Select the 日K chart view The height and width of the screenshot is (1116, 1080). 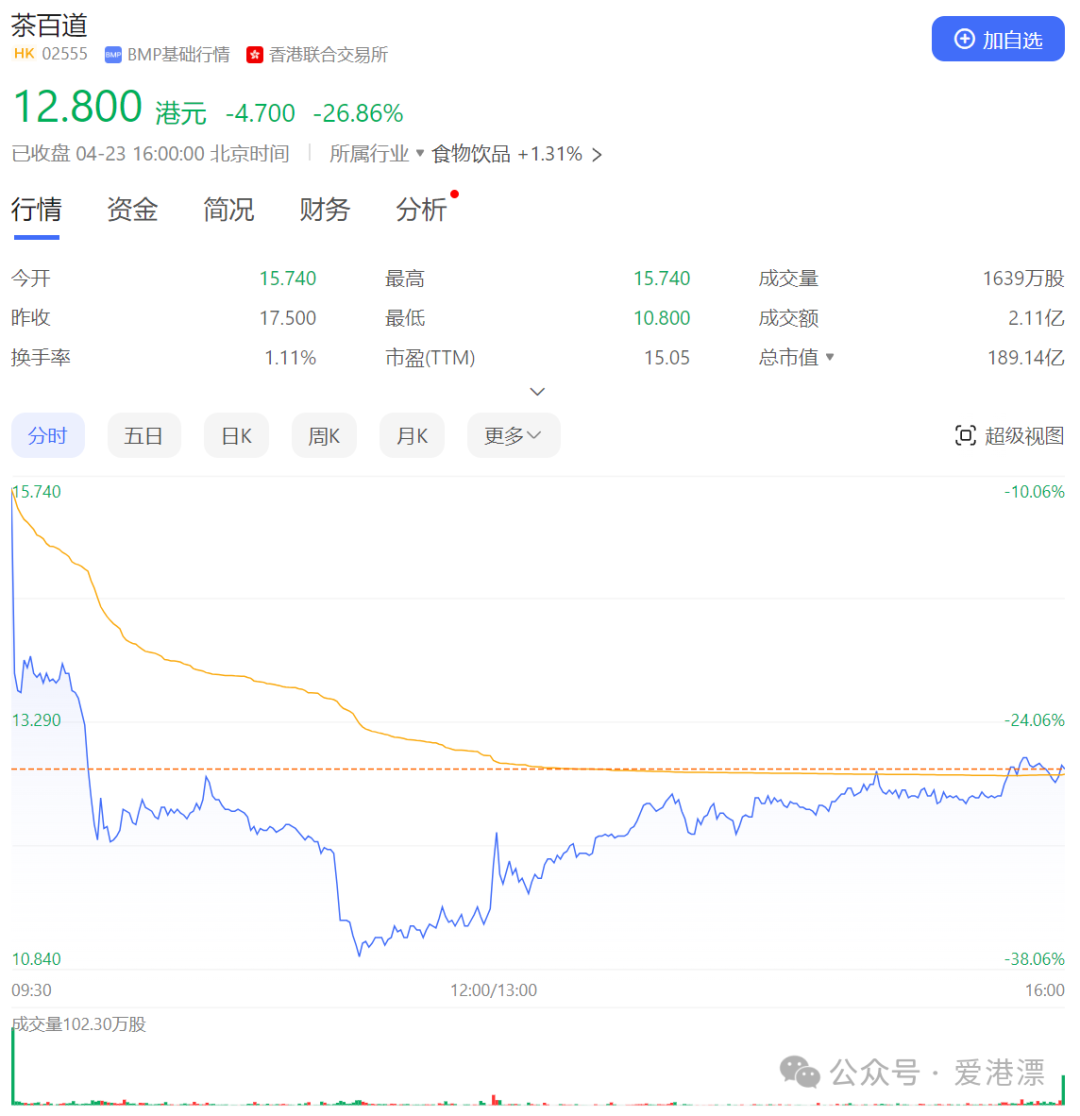point(236,436)
